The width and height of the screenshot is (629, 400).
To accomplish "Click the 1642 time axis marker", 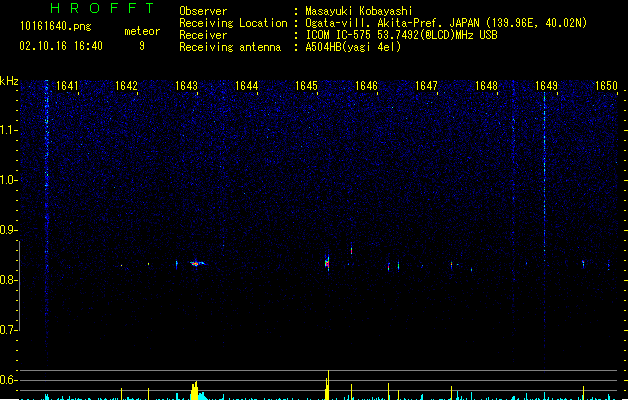I will (x=126, y=86).
